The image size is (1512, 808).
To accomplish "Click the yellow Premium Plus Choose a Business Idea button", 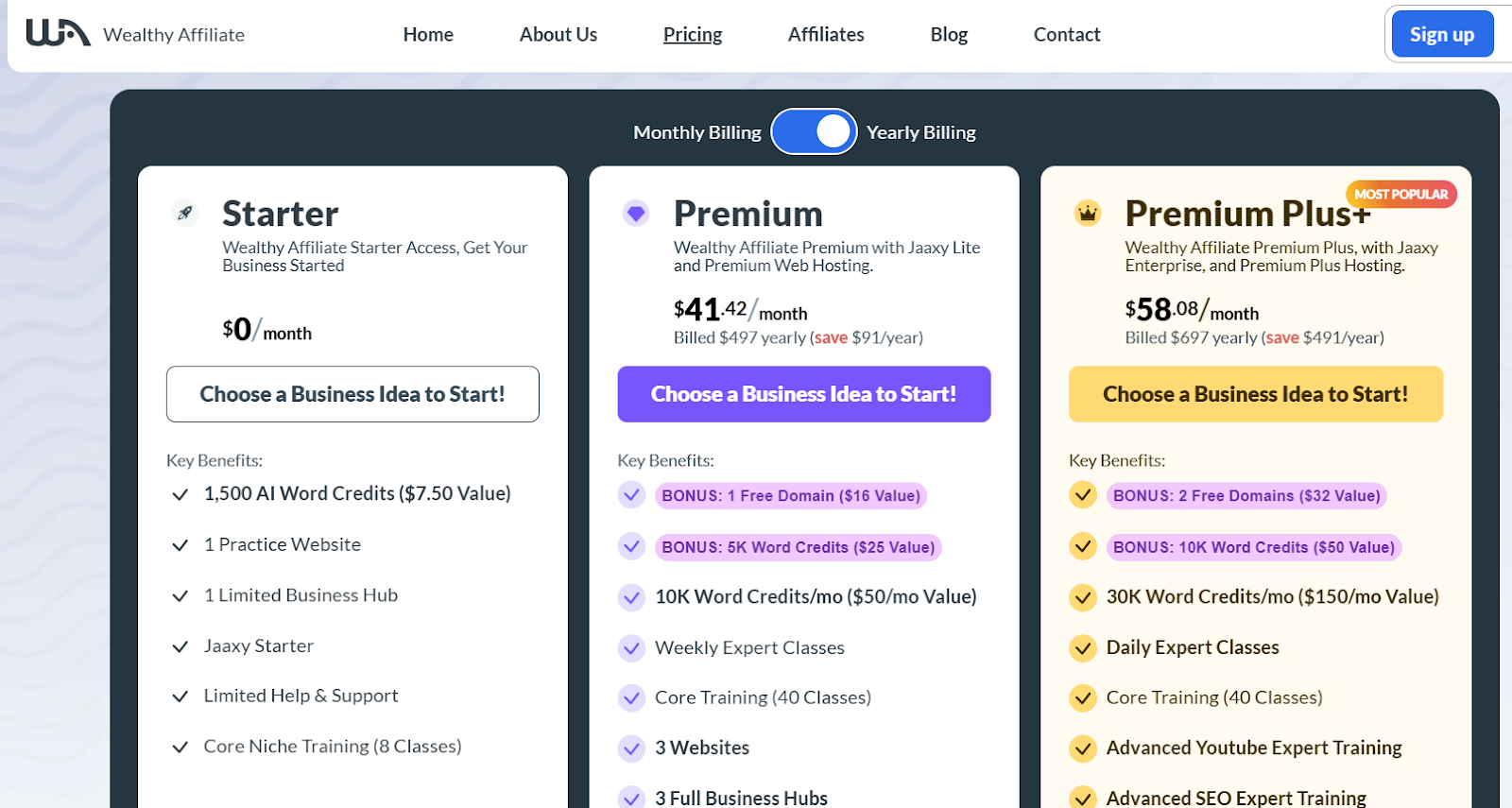I will 1255,394.
